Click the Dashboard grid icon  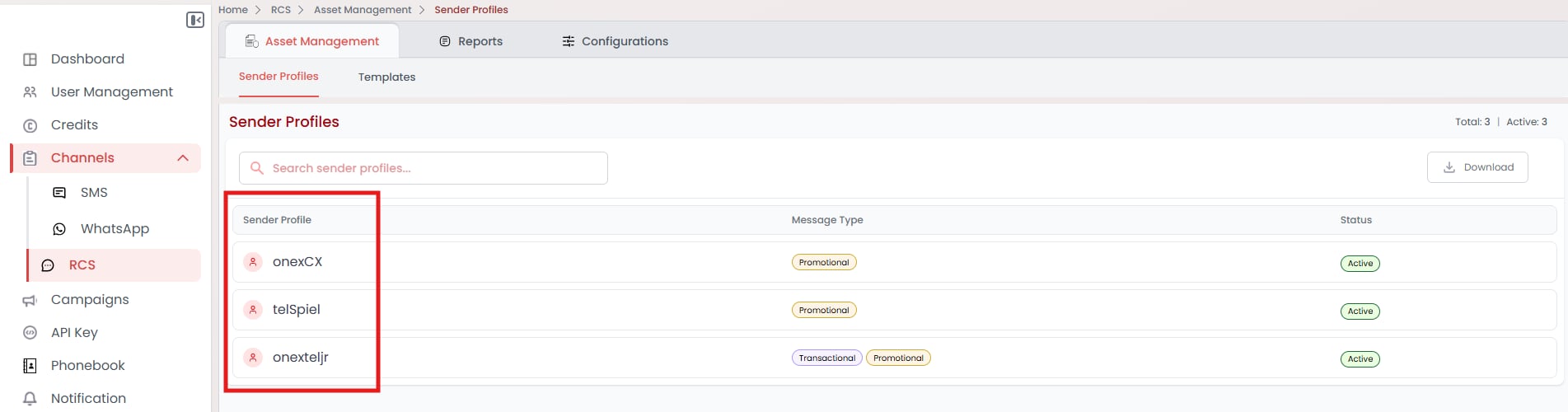[30, 59]
